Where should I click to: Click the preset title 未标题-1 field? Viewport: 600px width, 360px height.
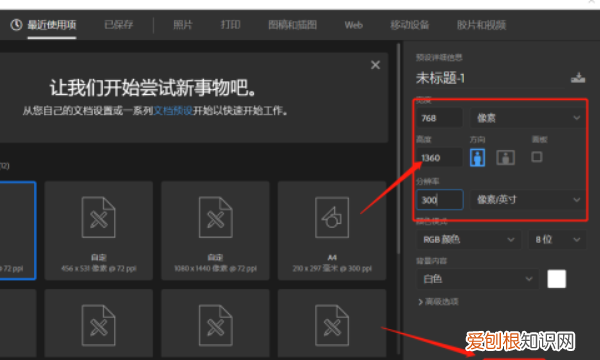490,78
